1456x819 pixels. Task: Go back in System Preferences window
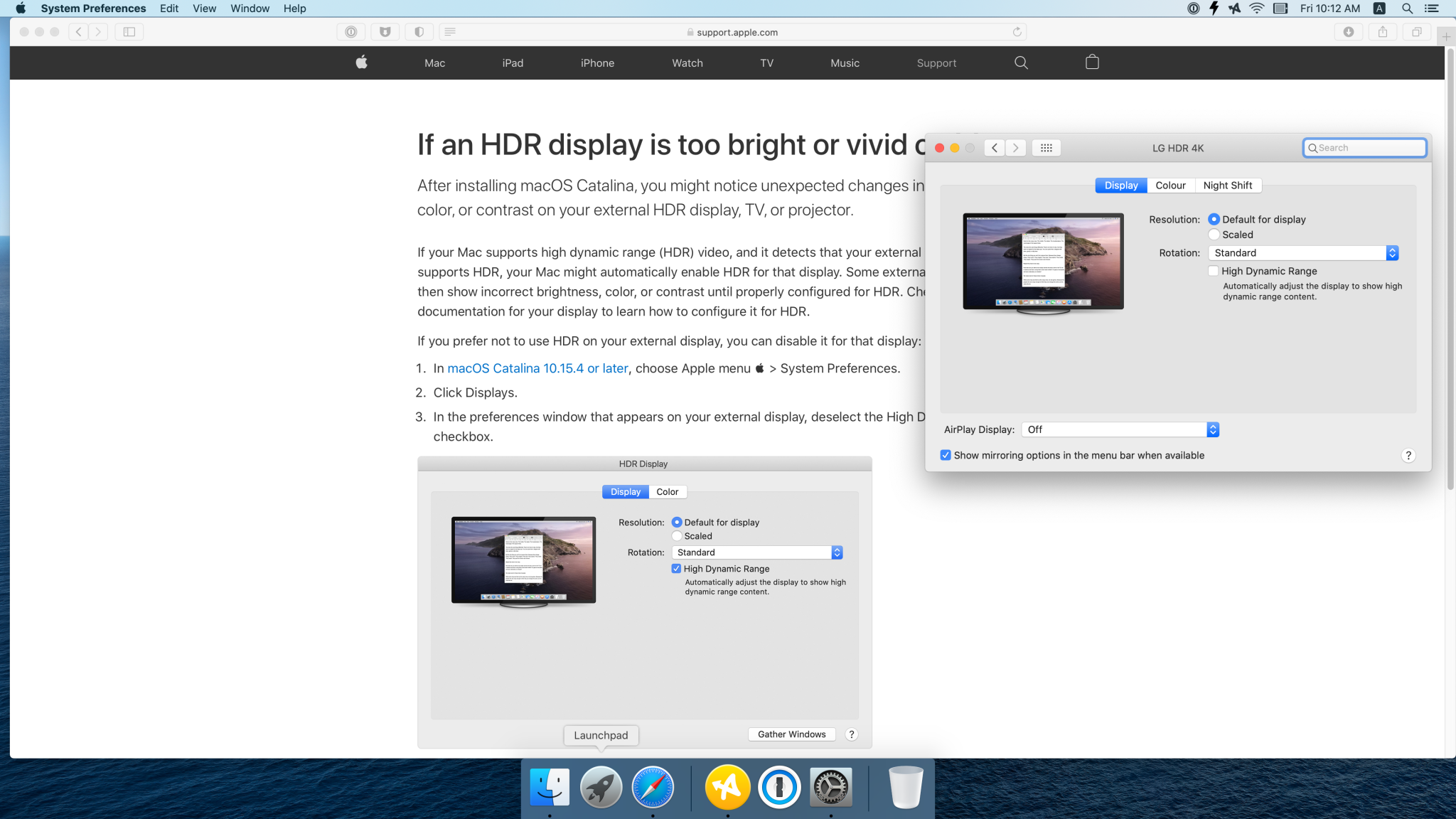coord(995,148)
